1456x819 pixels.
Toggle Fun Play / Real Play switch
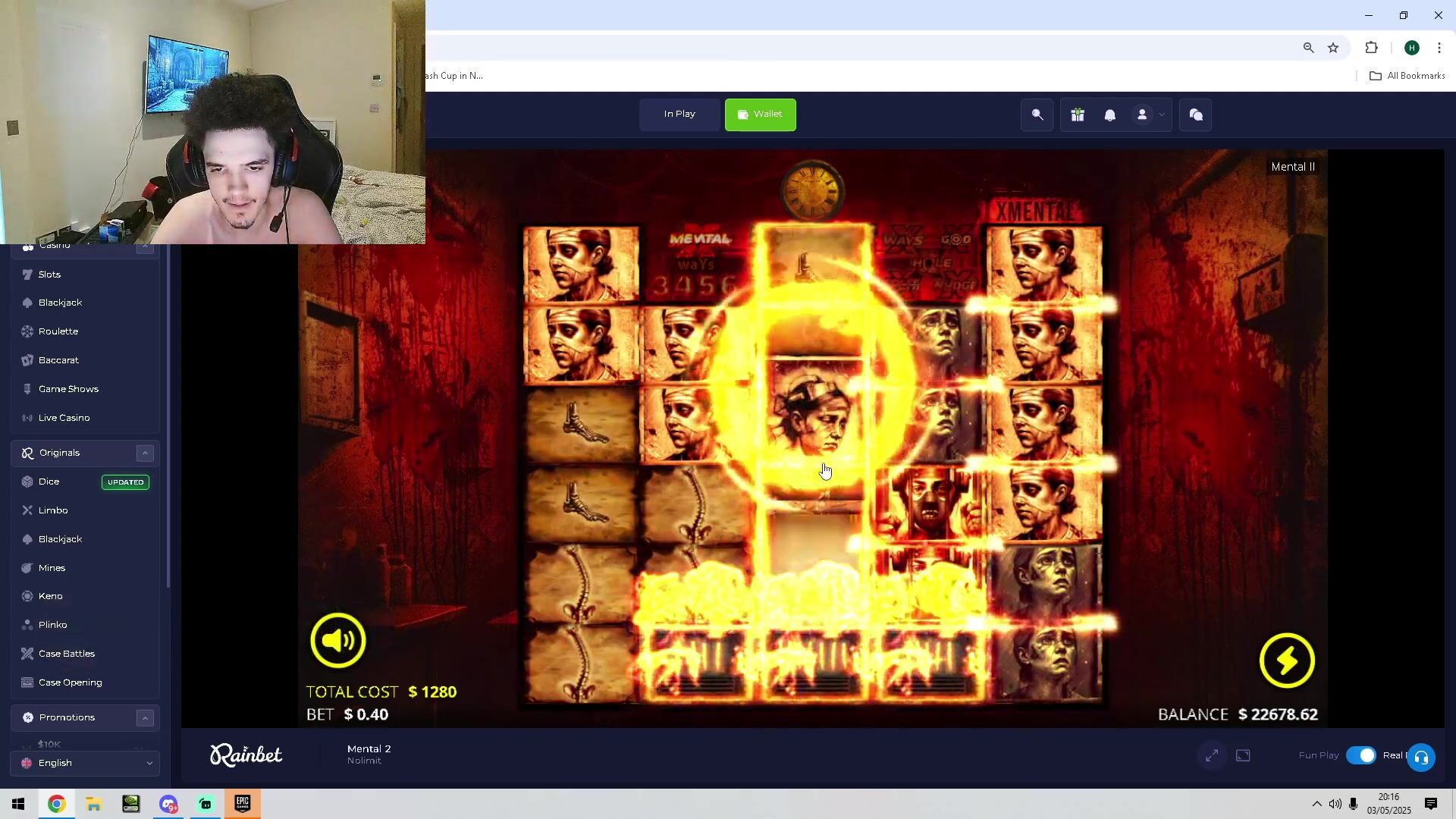[1361, 755]
